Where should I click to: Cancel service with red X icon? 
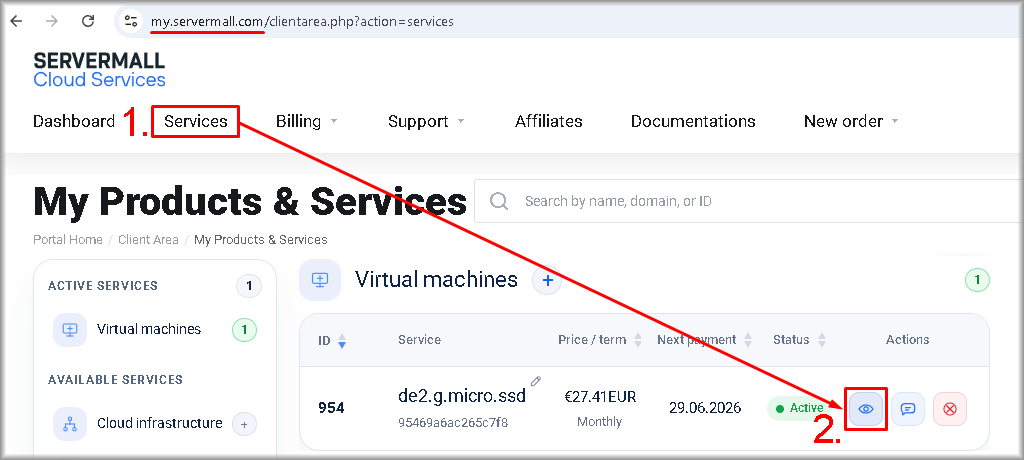pos(950,409)
